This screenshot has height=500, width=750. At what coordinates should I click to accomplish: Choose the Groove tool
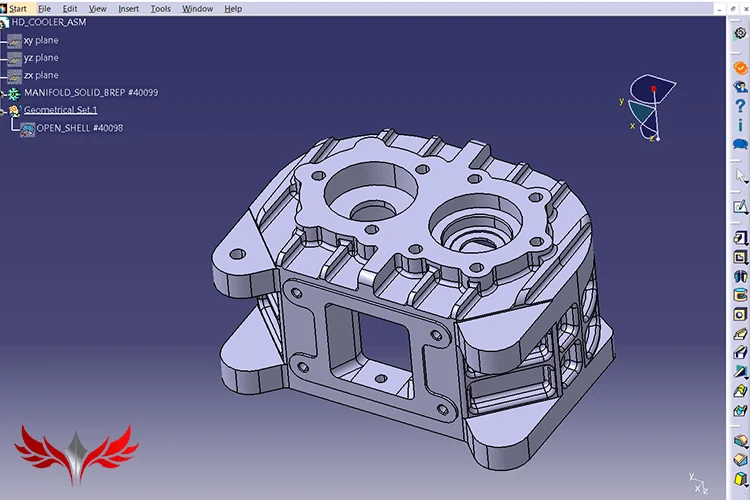[x=740, y=295]
